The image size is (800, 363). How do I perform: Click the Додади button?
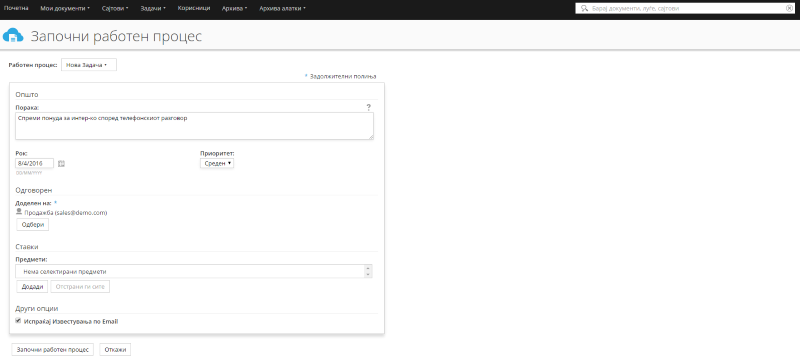pos(32,287)
